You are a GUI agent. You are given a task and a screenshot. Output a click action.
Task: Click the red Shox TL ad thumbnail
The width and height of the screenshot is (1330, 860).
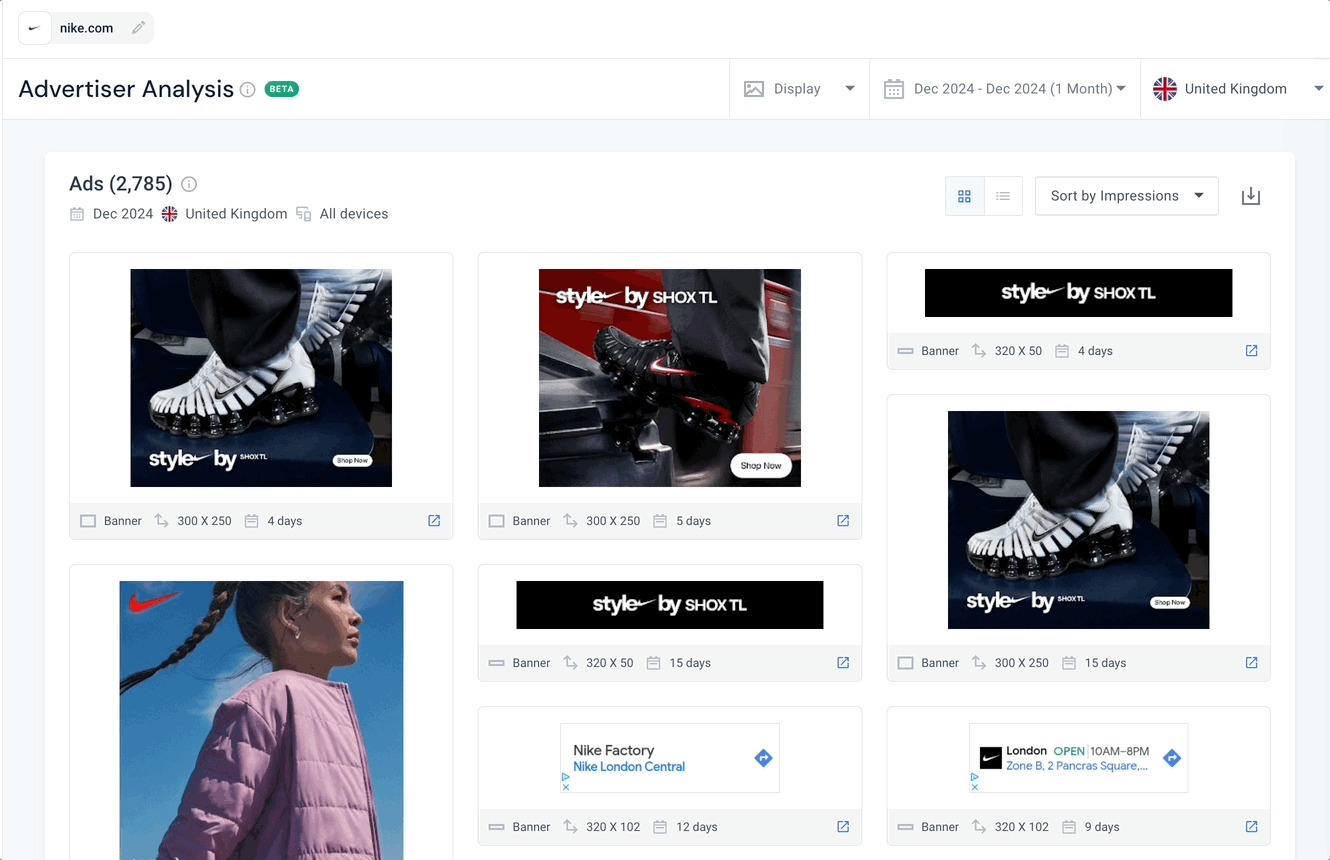pos(670,378)
